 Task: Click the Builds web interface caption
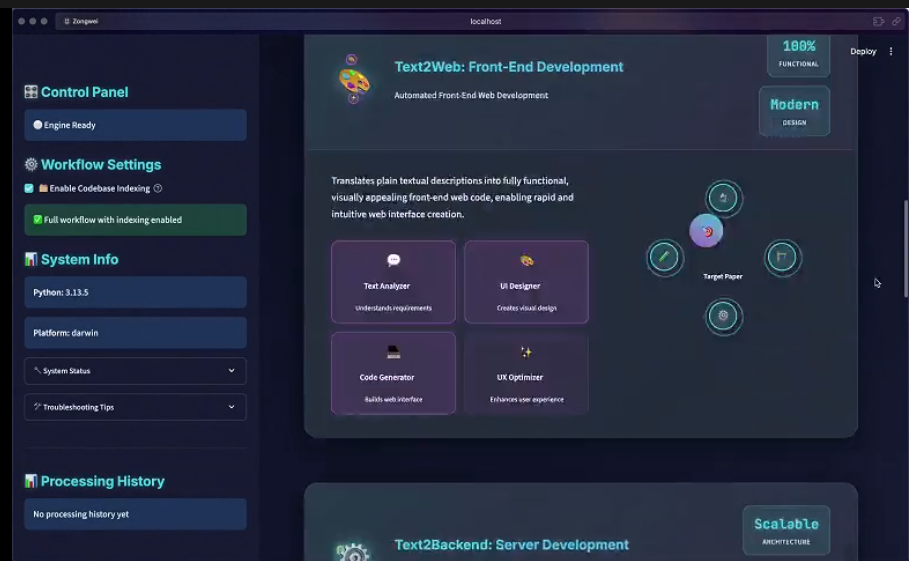(x=394, y=399)
